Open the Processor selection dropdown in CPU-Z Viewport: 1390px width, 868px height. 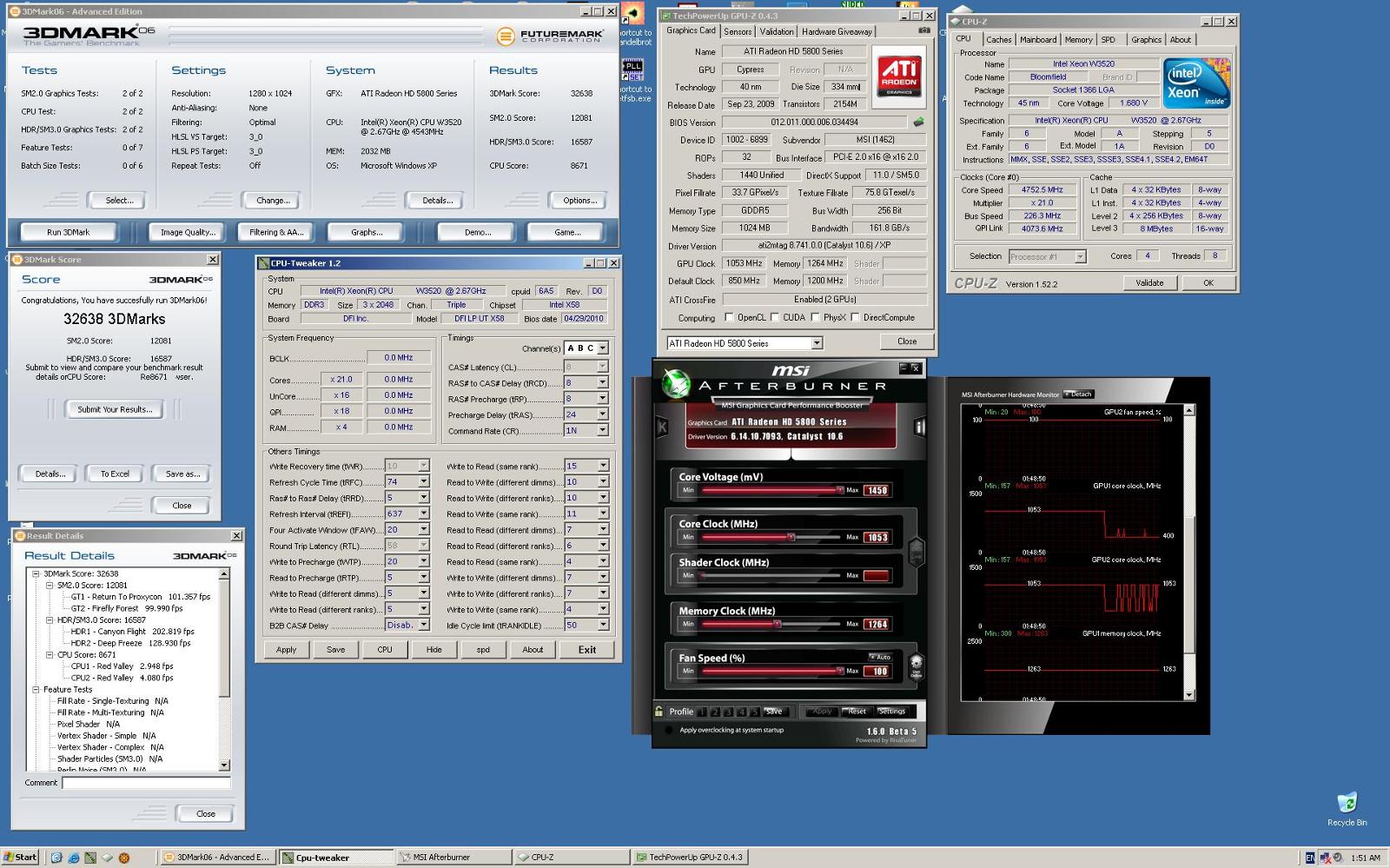[1080, 256]
